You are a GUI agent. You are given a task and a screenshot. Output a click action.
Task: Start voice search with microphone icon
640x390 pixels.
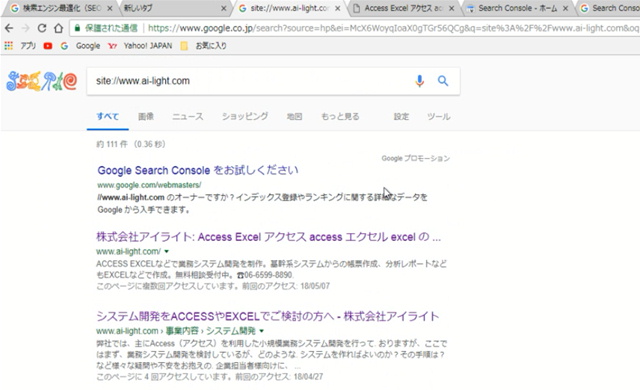(419, 81)
